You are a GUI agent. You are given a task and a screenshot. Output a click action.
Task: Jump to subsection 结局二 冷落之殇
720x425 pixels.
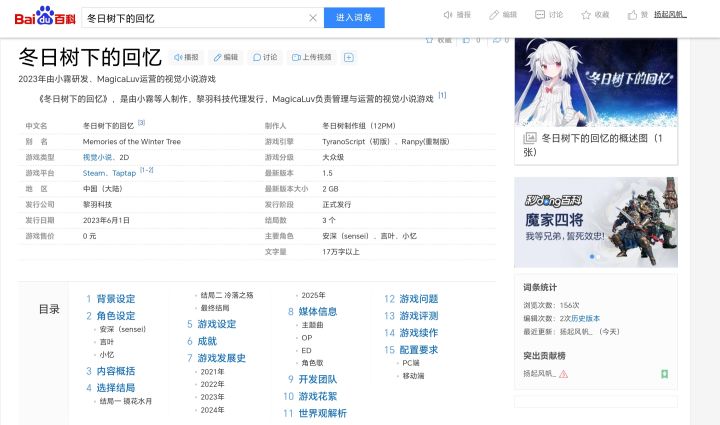(227, 295)
